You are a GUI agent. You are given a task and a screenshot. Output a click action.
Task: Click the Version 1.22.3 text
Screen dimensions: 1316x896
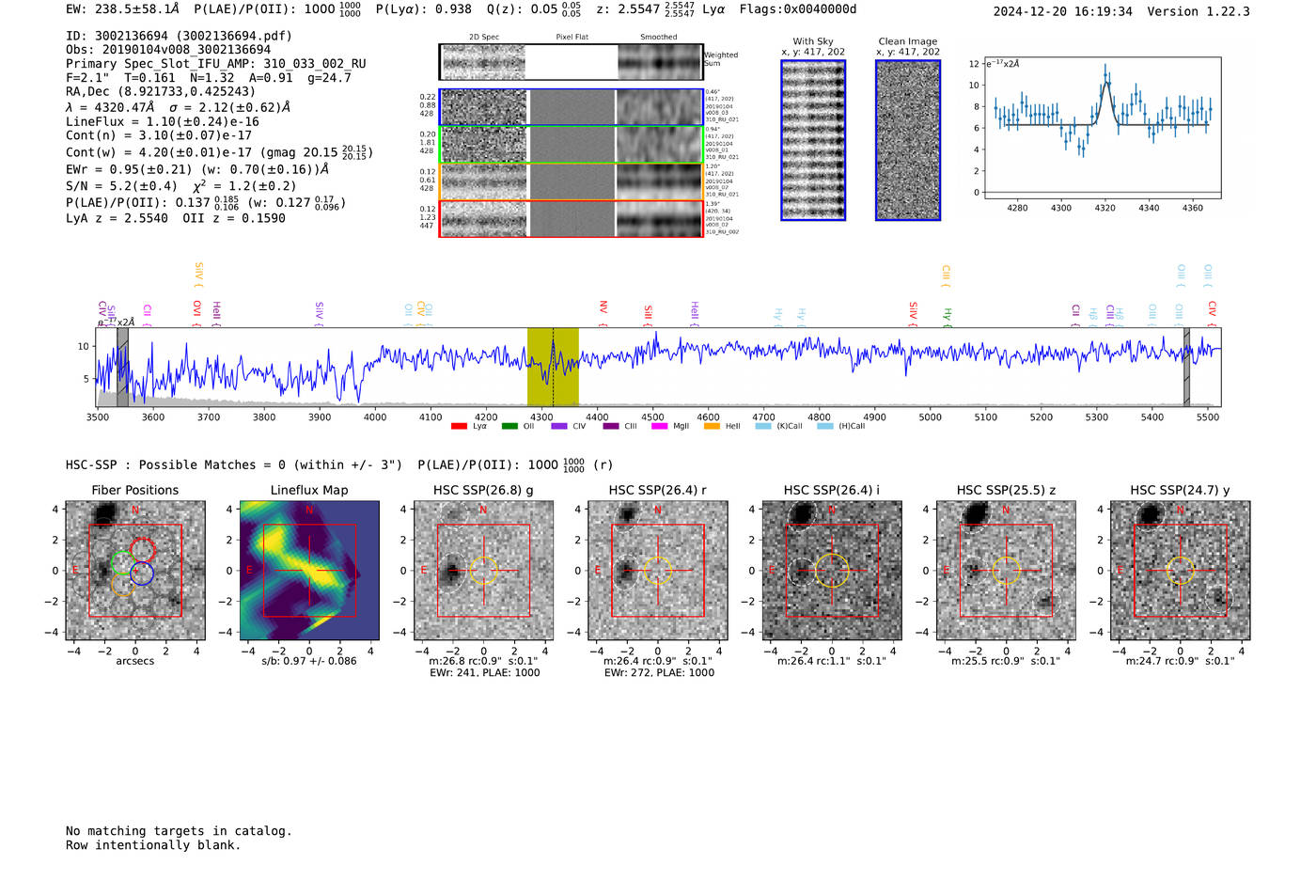coord(1198,11)
